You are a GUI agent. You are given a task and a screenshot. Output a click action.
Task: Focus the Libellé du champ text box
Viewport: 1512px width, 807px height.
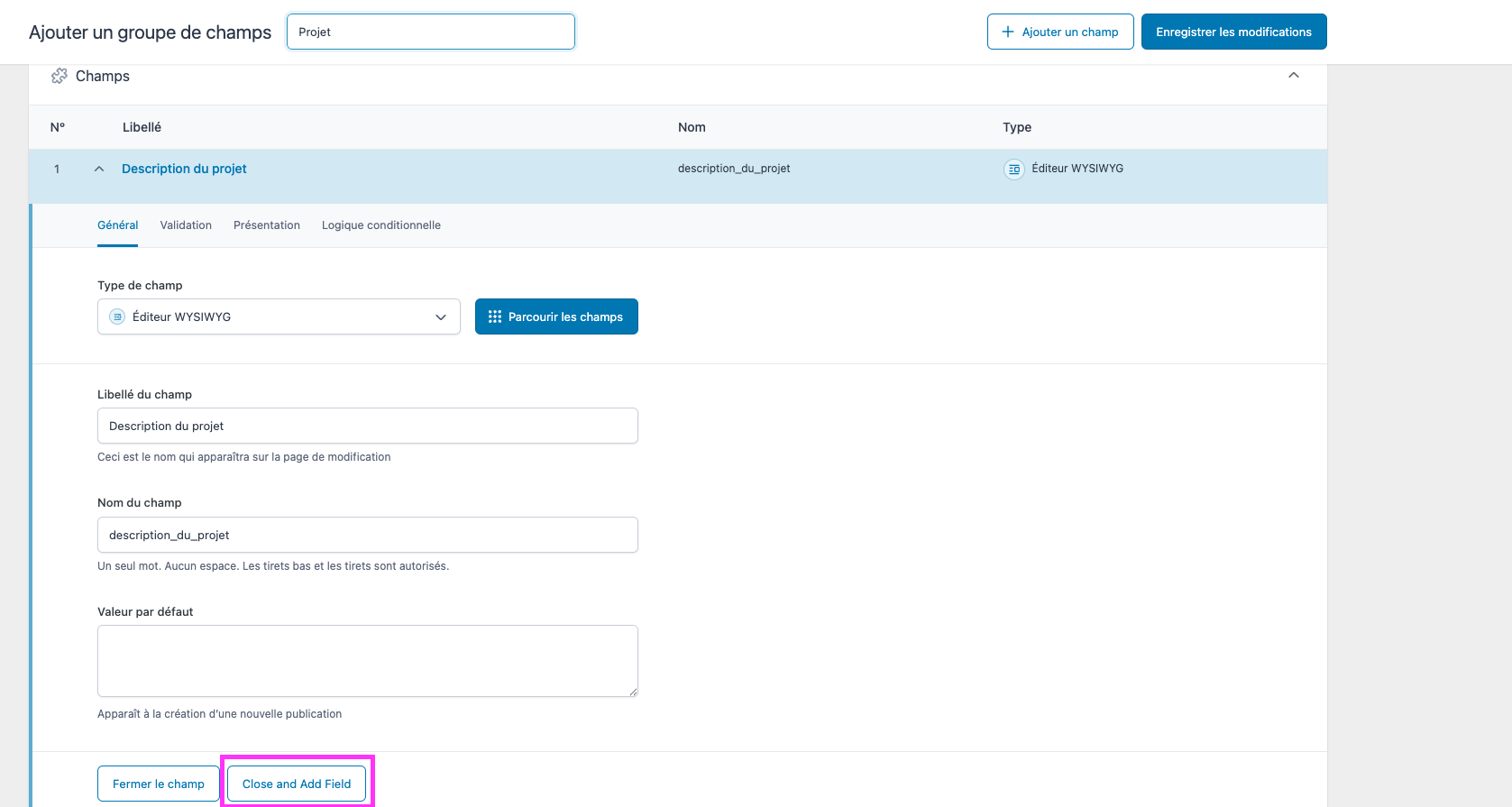(x=368, y=426)
